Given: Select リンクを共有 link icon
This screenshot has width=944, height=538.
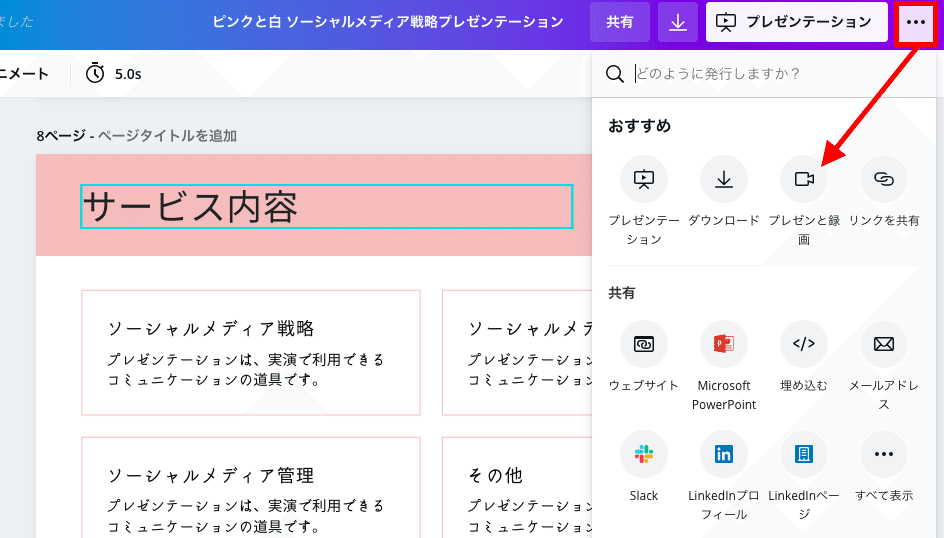Looking at the screenshot, I should click(x=883, y=179).
